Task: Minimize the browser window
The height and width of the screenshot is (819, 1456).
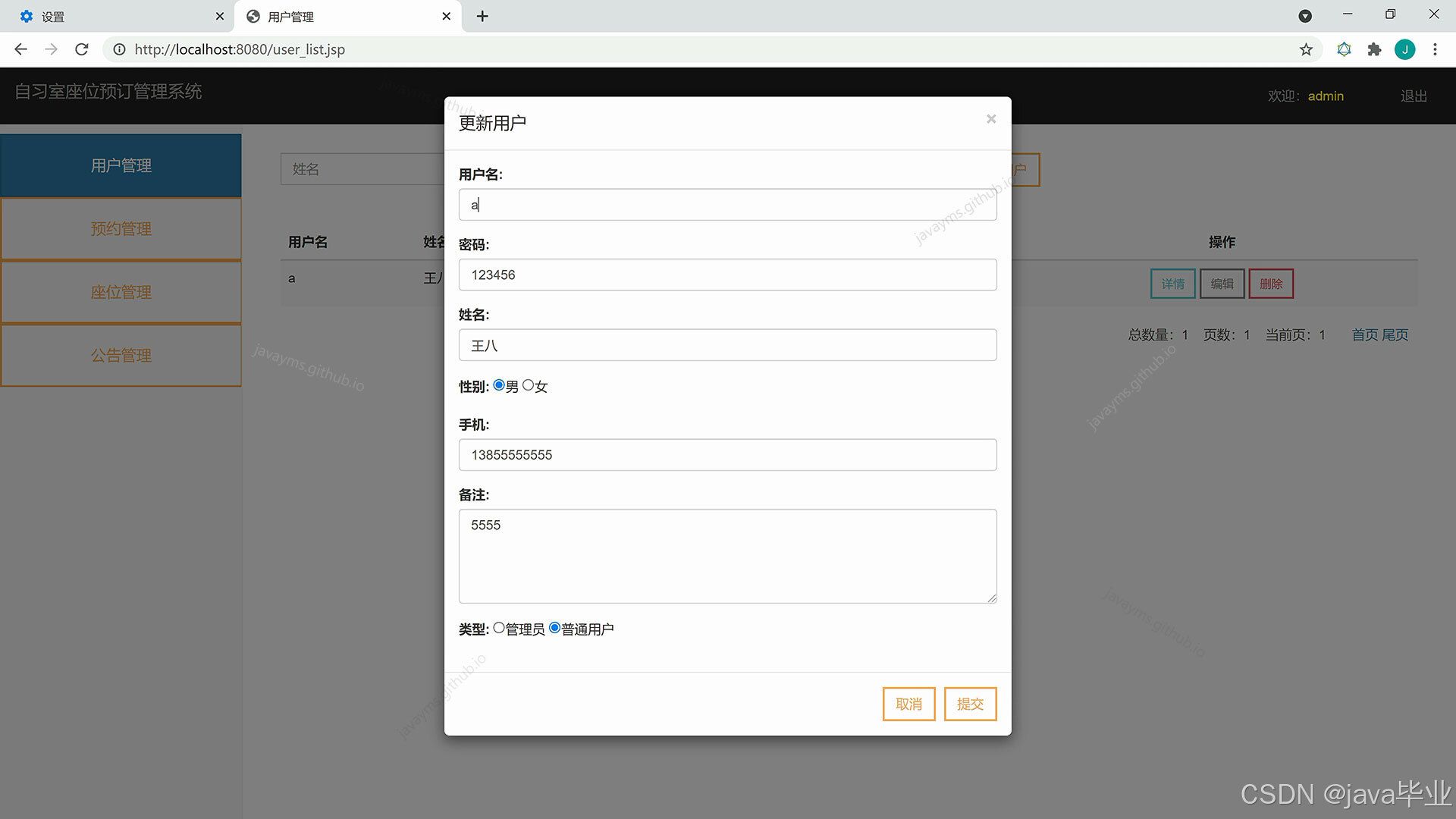Action: click(1348, 14)
